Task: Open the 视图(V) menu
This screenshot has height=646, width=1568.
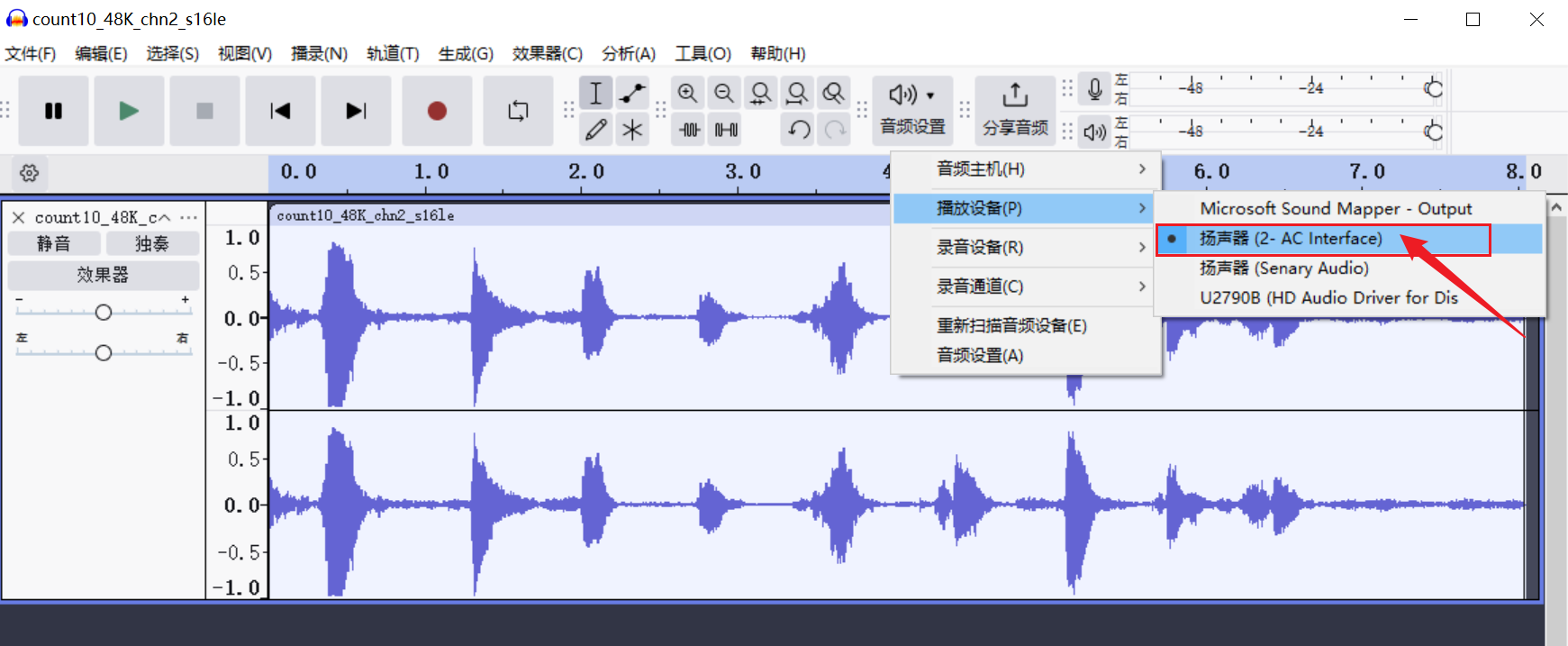Action: coord(245,54)
